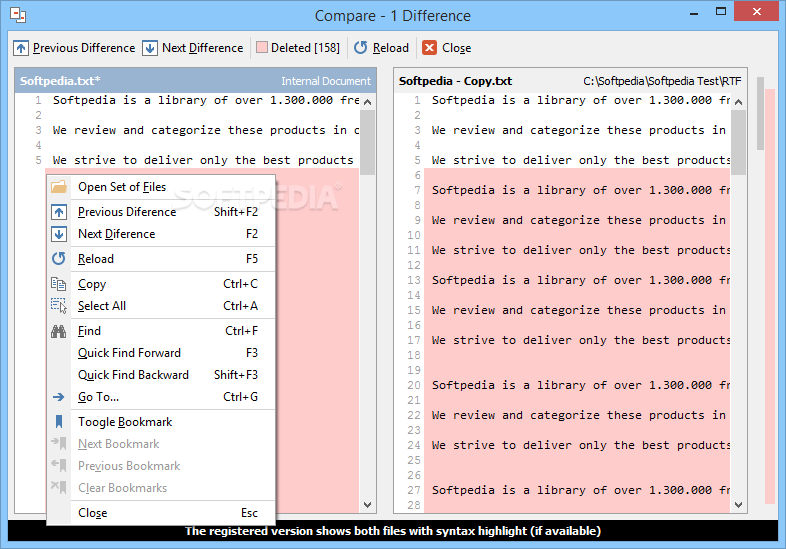Screen dimensions: 786x549
Task: Click the Next Difference down-arrow toolbar icon
Action: pos(150,48)
